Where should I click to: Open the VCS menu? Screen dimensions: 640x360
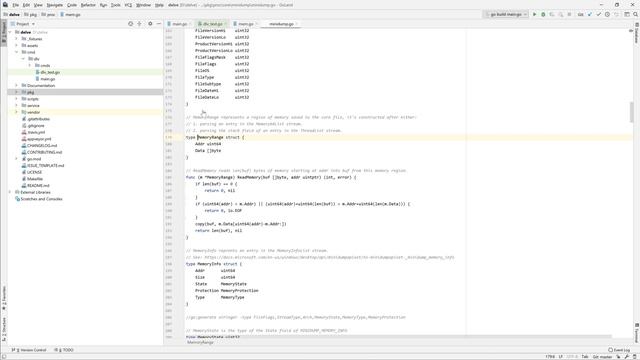pyautogui.click(x=128, y=5)
